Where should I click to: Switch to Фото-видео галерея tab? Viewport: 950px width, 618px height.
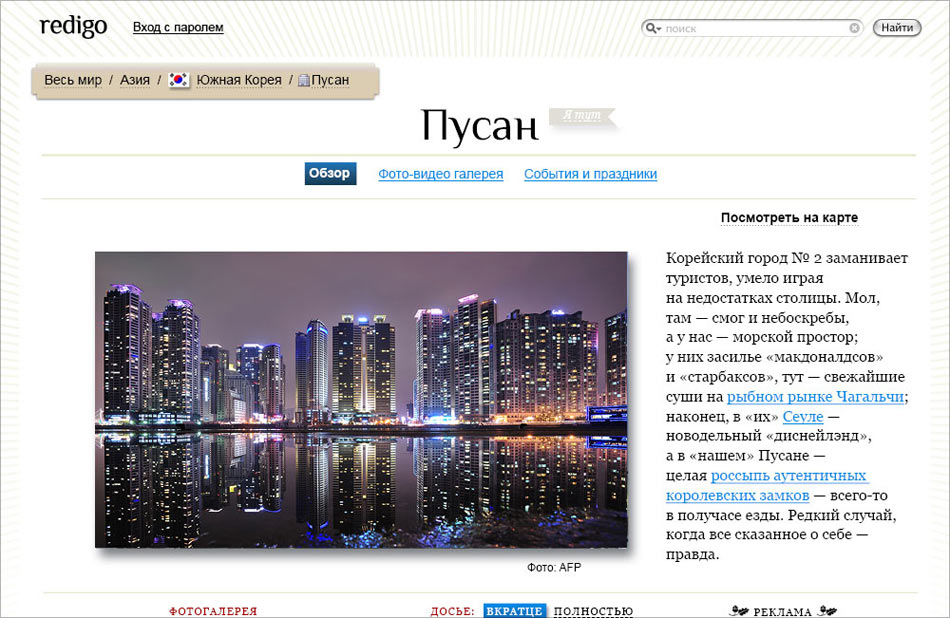[x=440, y=174]
